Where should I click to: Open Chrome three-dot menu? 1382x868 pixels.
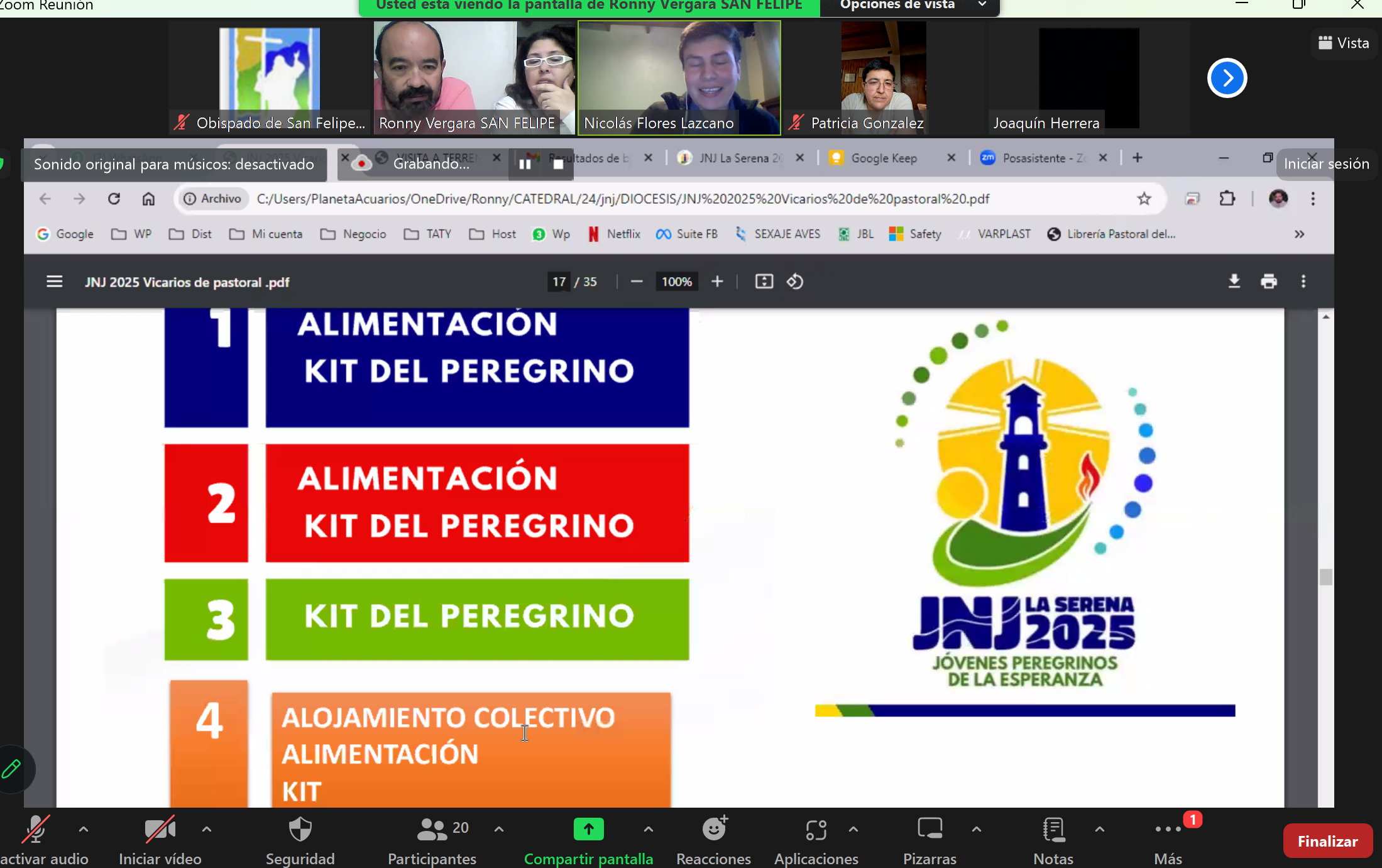click(x=1312, y=199)
